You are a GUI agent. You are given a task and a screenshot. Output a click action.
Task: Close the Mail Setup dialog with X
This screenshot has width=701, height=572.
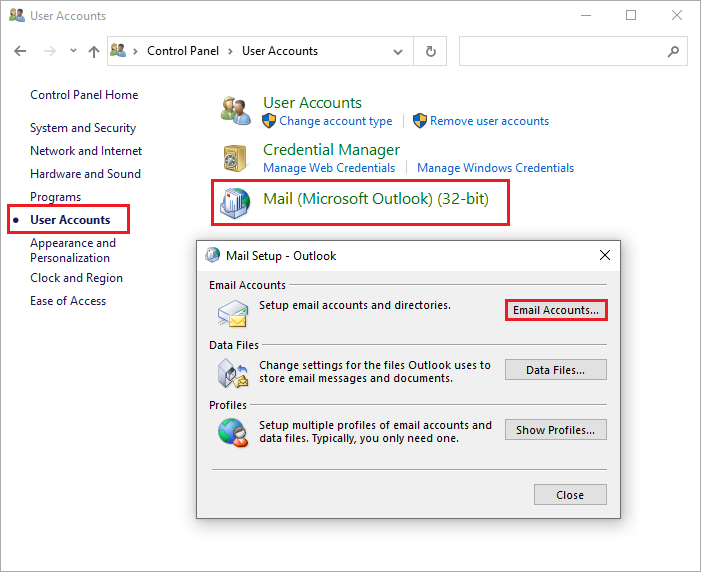[604, 255]
